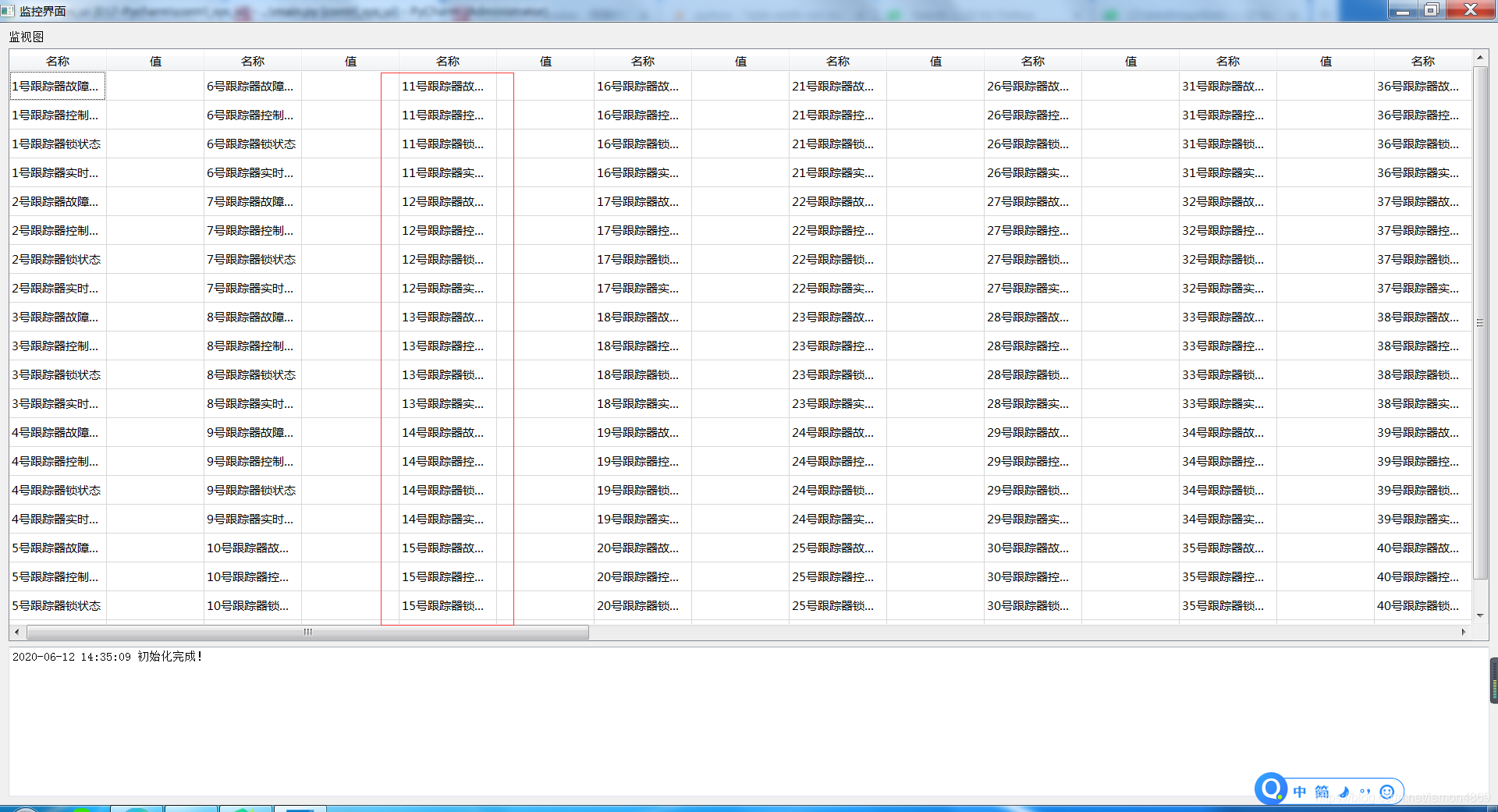1498x812 pixels.
Task: Click the table's horizontal scrollbar right arrow
Action: 1464,632
